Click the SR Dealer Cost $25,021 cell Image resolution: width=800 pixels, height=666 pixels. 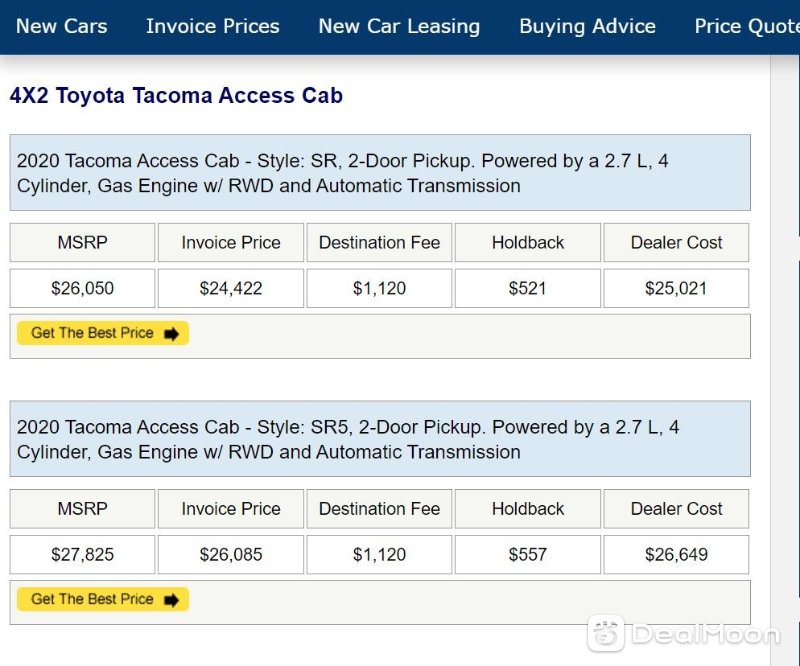676,288
